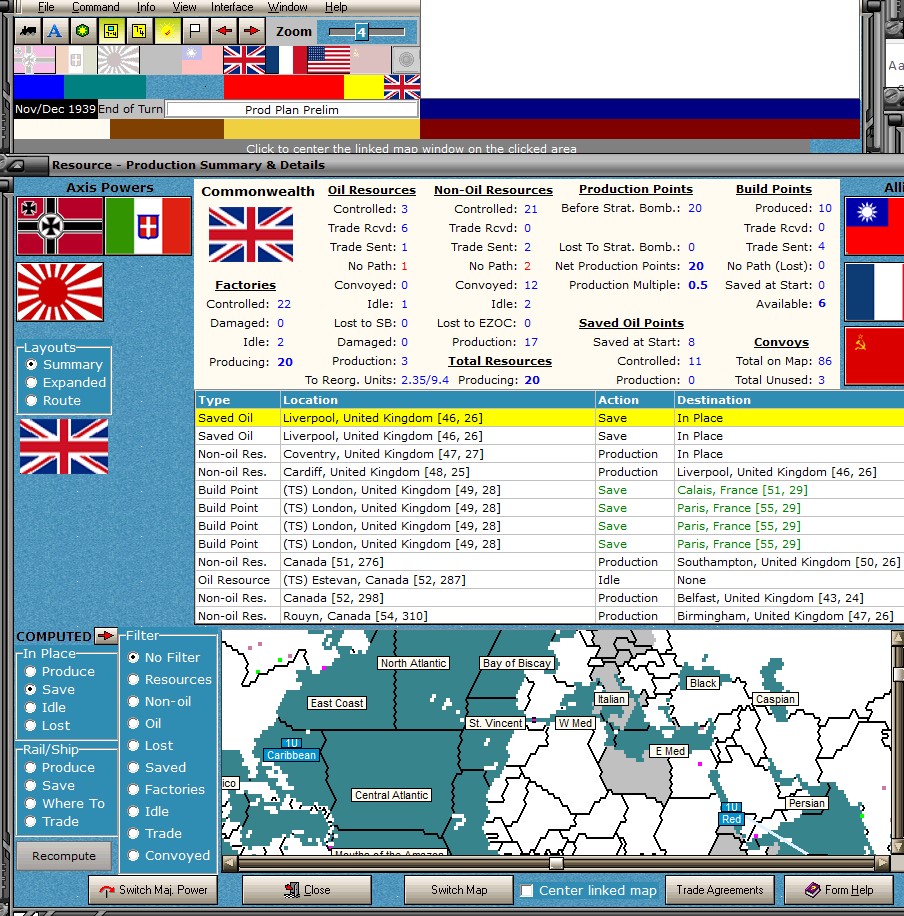This screenshot has height=916, width=904.
Task: Click the red left arrow toolbar icon
Action: [x=223, y=31]
